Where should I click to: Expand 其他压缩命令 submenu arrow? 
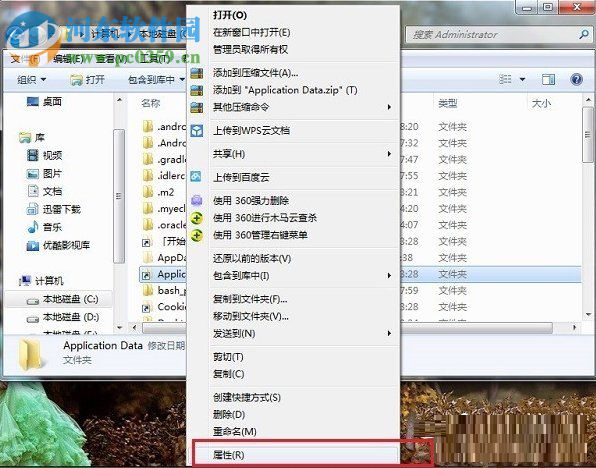tap(389, 107)
